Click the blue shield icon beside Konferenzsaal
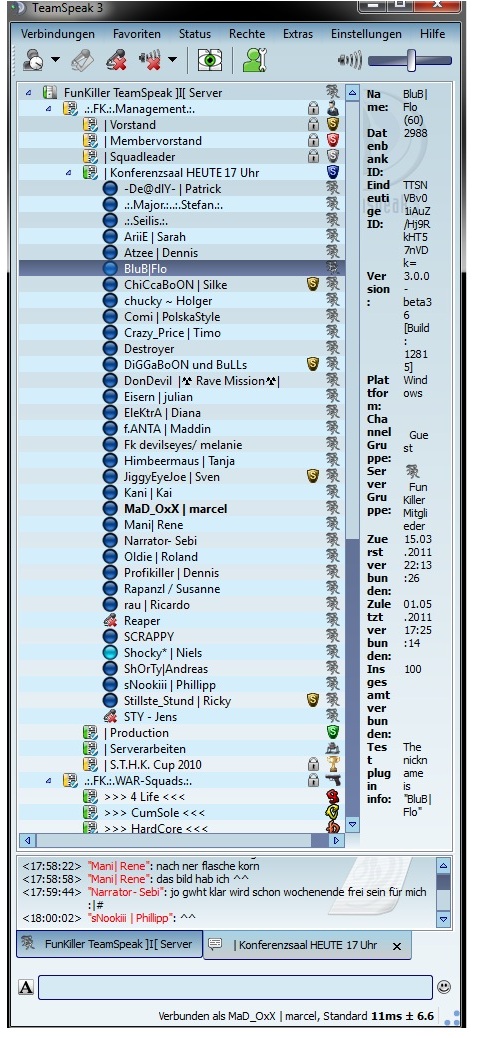Image resolution: width=500 pixels, height=1038 pixels. pos(333,173)
